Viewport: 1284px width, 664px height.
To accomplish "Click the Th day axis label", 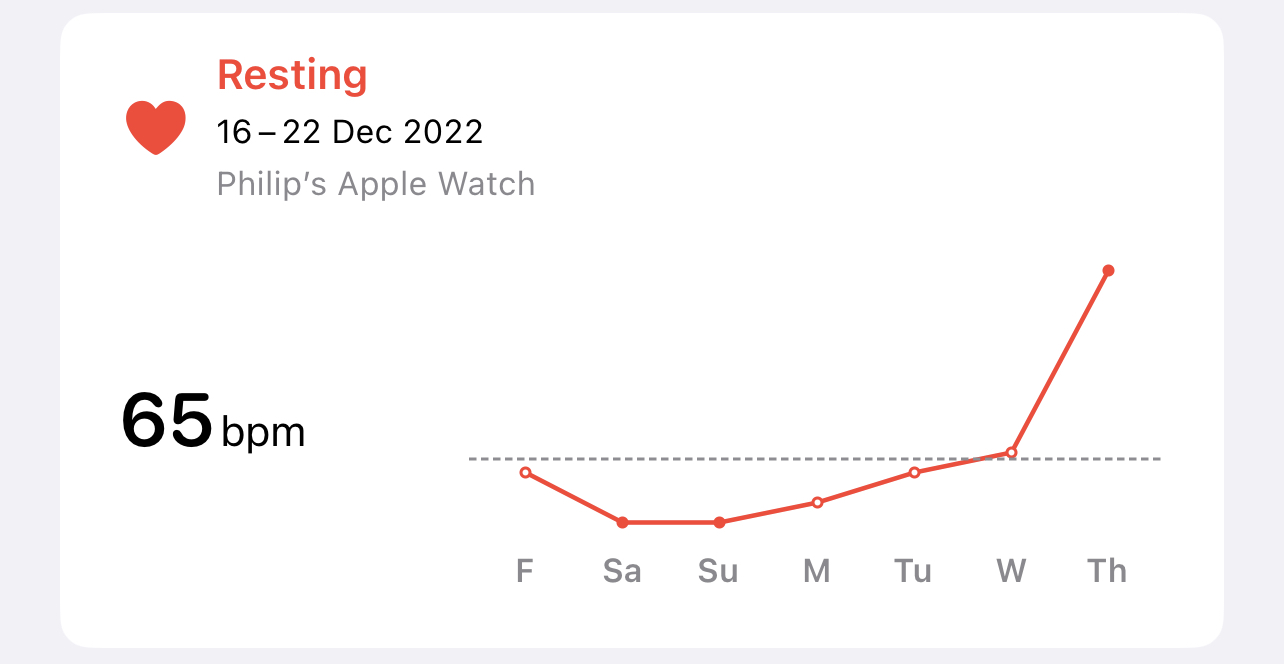I will point(1107,571).
